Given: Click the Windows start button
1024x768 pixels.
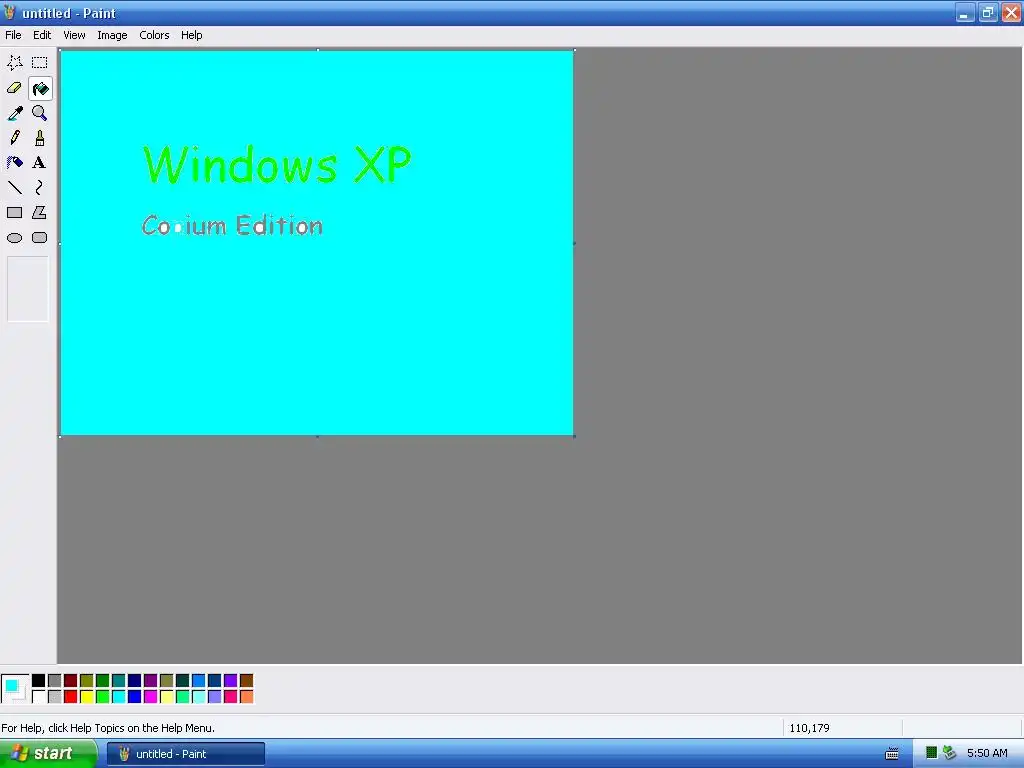Looking at the screenshot, I should 48,754.
